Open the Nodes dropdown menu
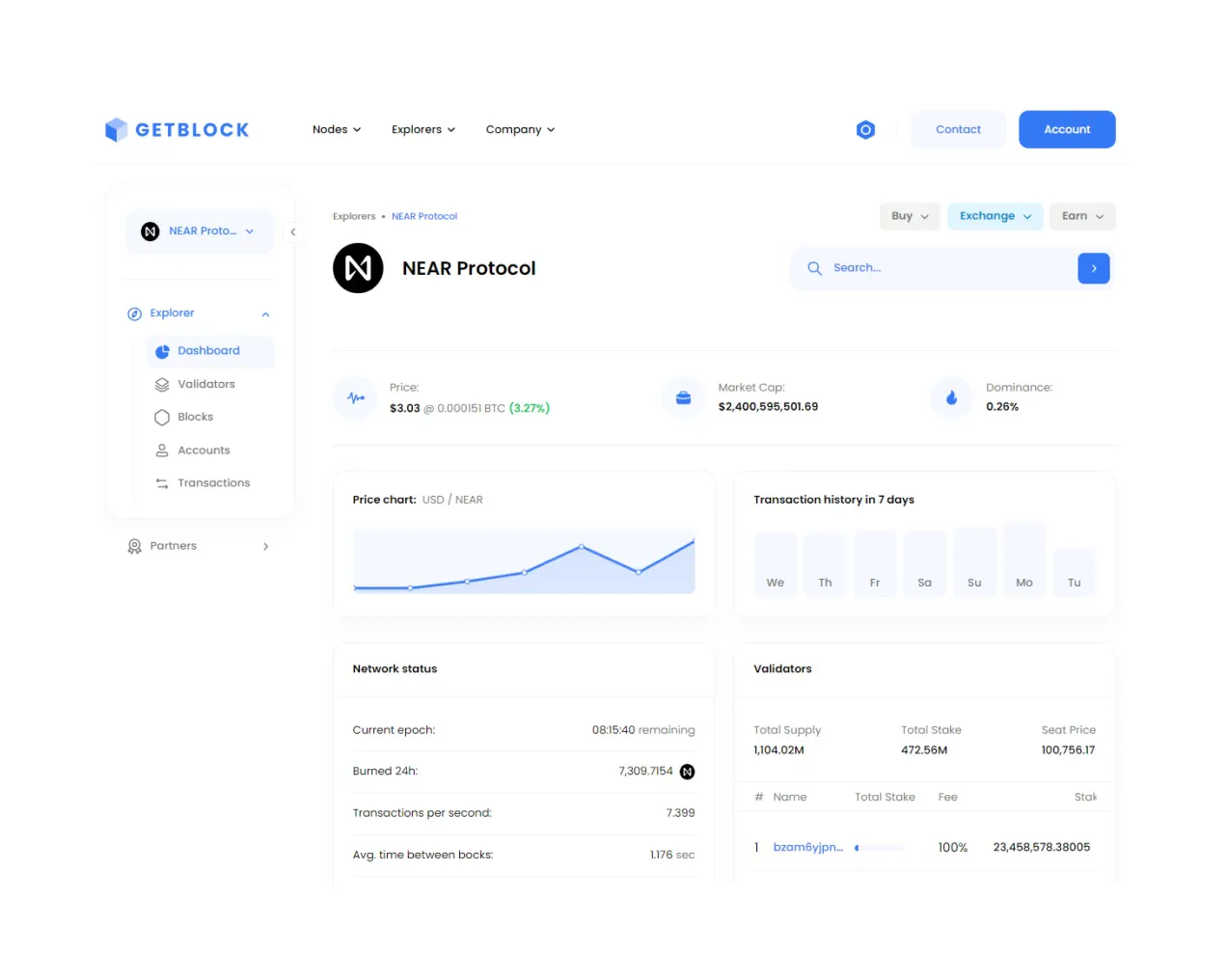Screen dimensions: 1227x980 337,129
